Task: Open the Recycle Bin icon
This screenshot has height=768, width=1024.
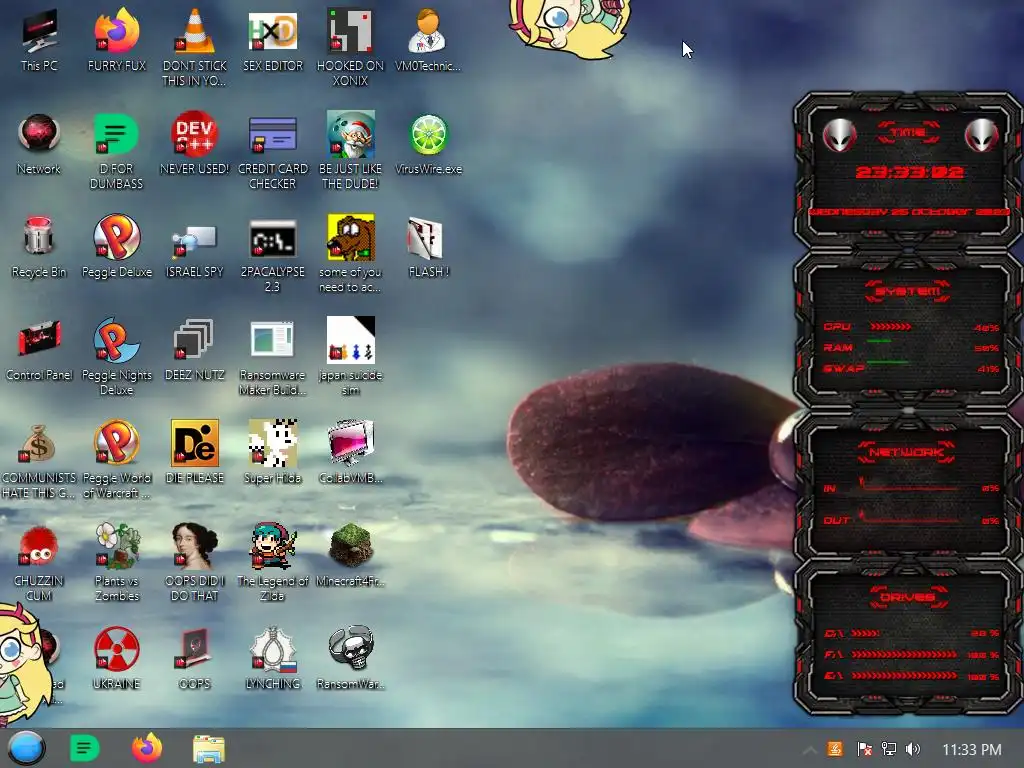Action: tap(39, 247)
